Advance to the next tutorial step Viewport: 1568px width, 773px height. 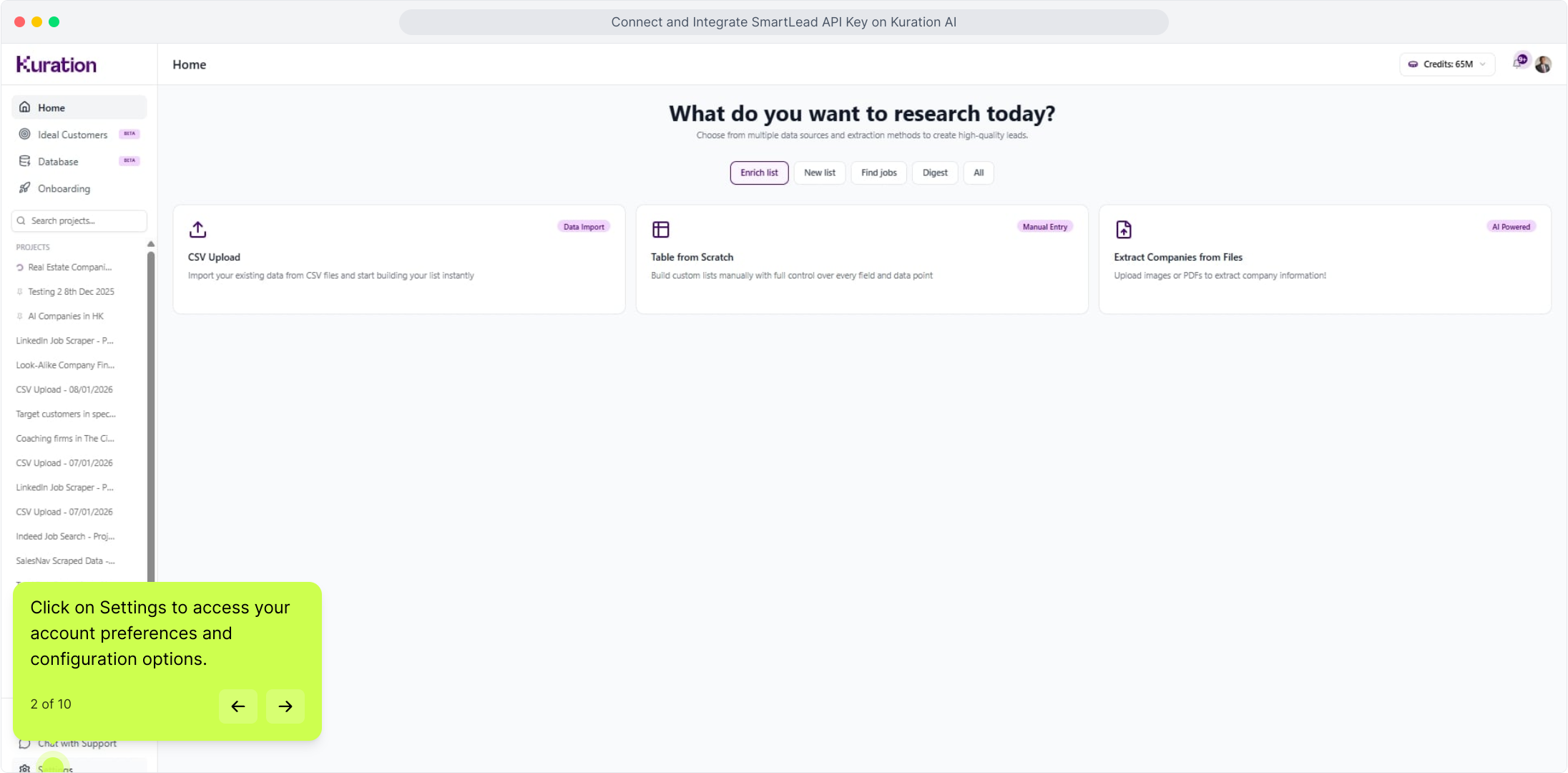[x=285, y=706]
